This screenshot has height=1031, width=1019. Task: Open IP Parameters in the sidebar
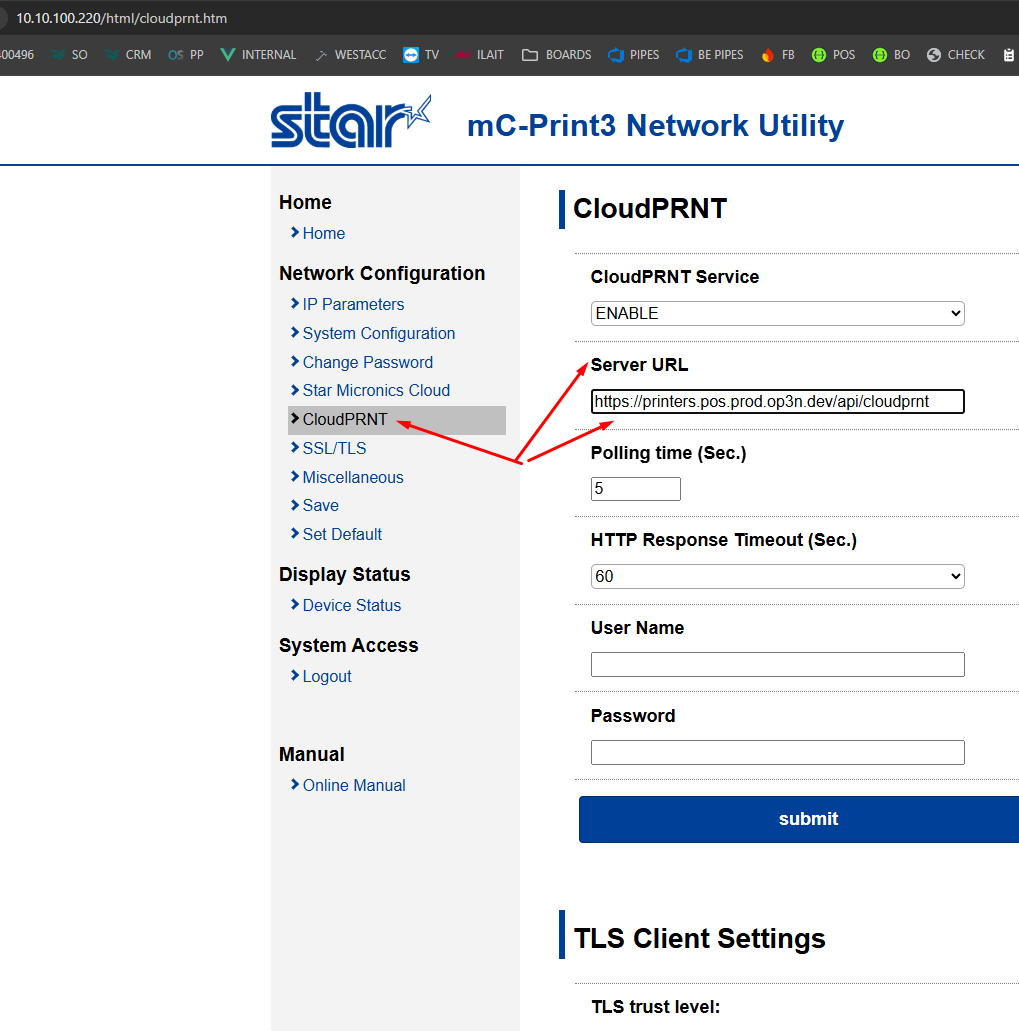(353, 304)
